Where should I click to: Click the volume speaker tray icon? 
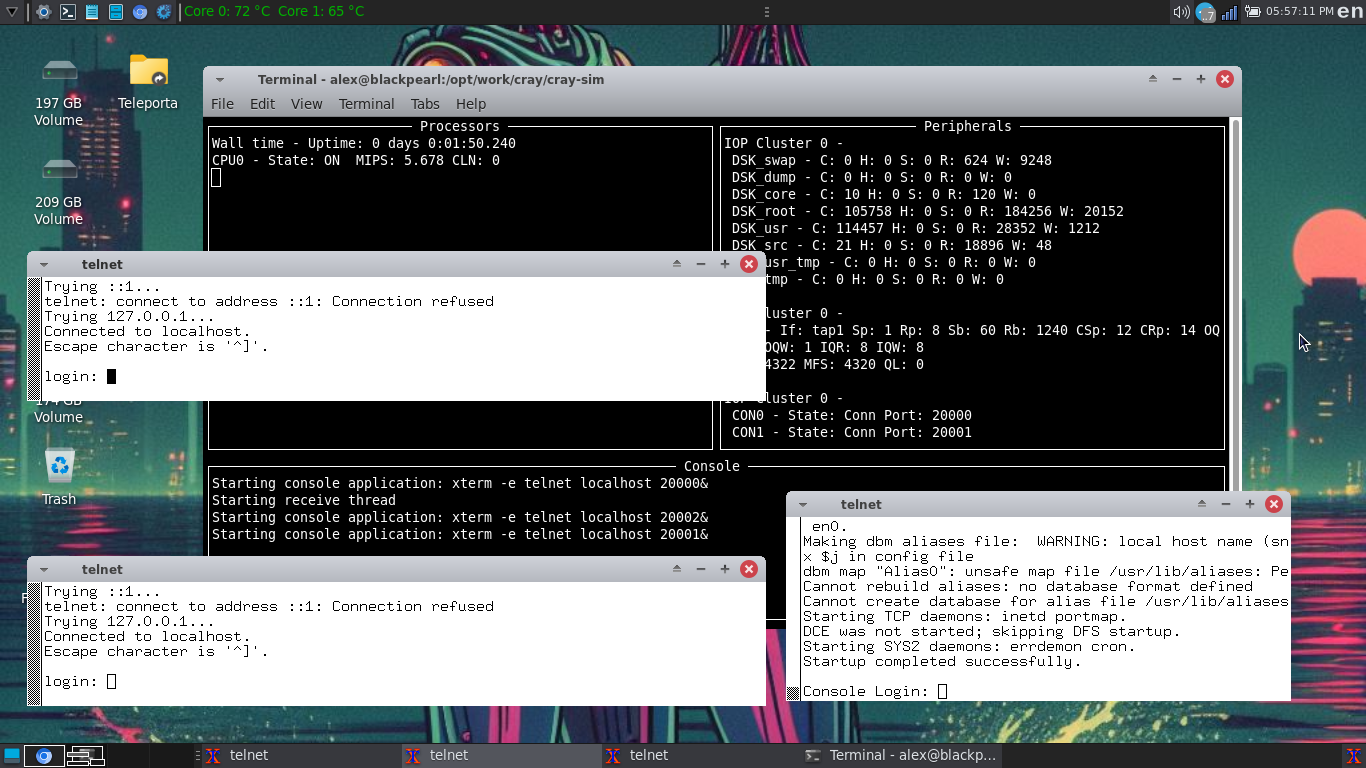tap(1180, 12)
